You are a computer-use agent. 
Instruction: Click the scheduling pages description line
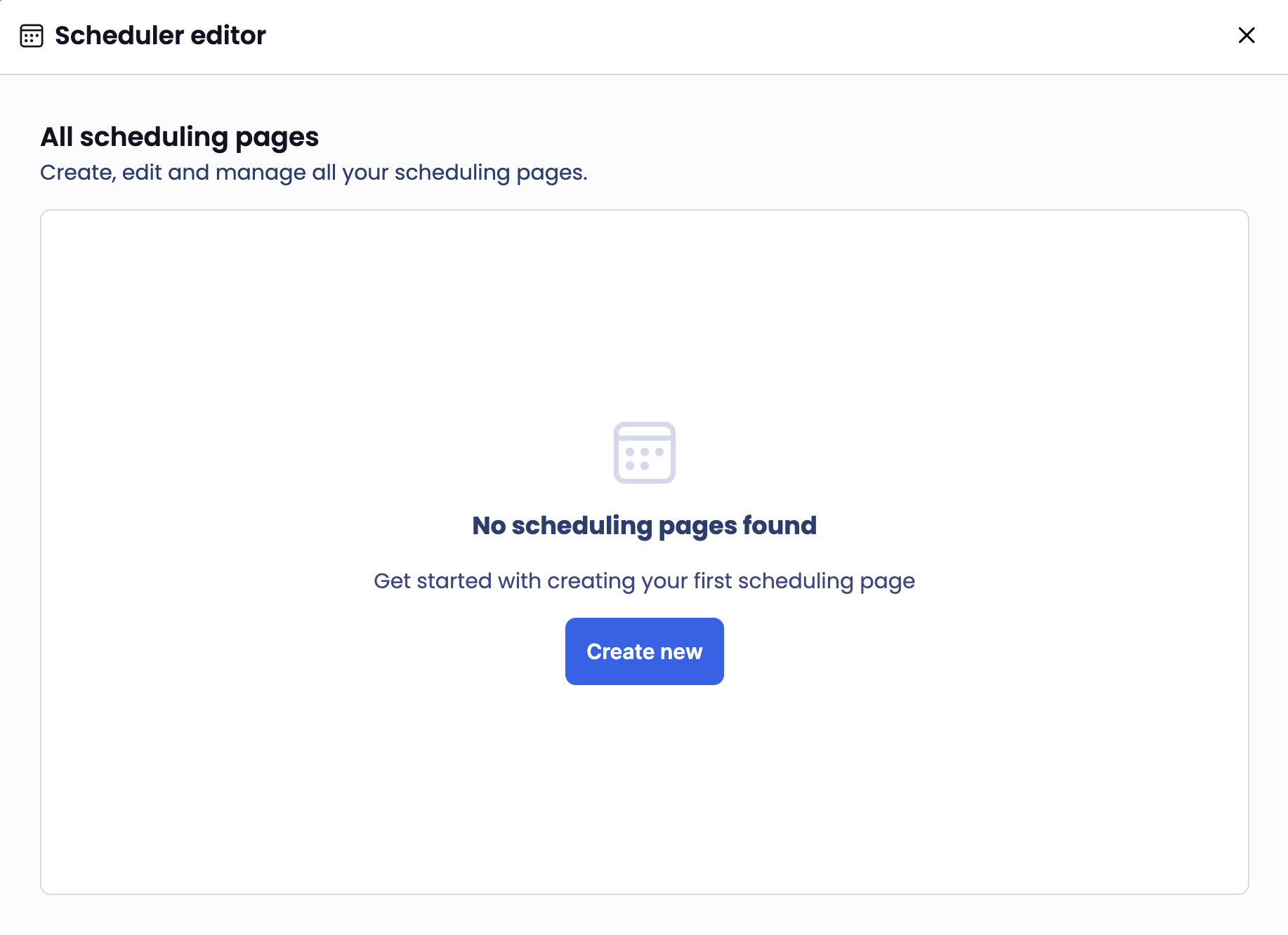click(x=315, y=172)
